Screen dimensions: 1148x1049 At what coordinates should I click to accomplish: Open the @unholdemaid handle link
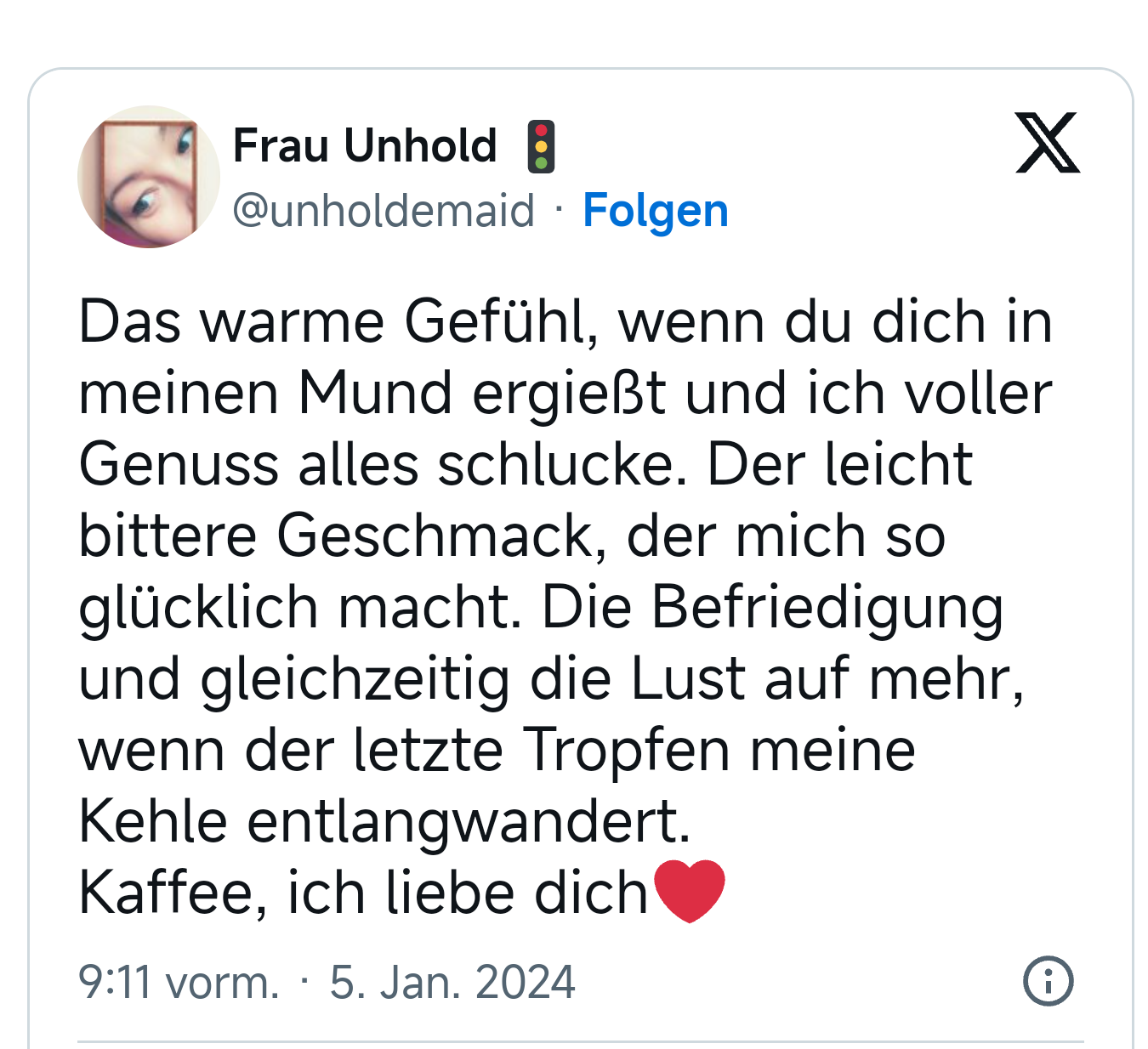384,210
